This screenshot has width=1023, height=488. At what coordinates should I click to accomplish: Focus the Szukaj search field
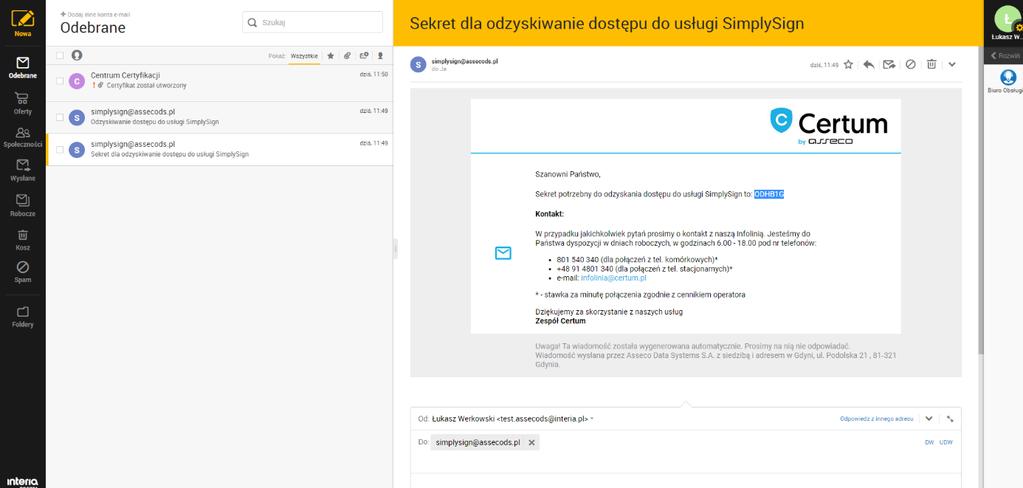[312, 22]
